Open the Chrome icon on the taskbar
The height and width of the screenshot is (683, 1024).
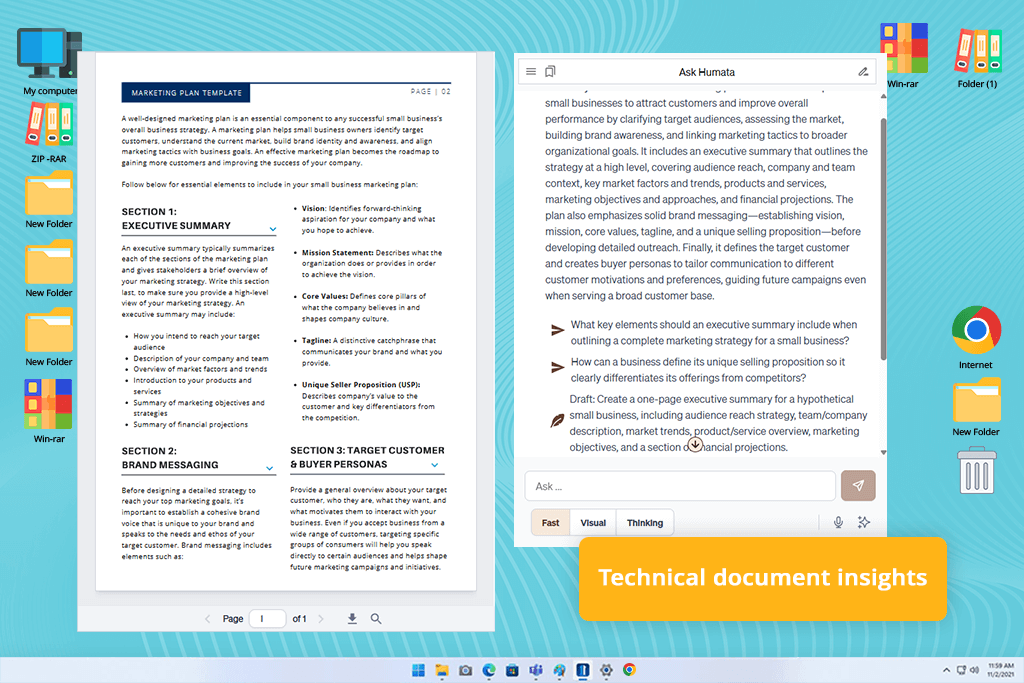point(630,670)
